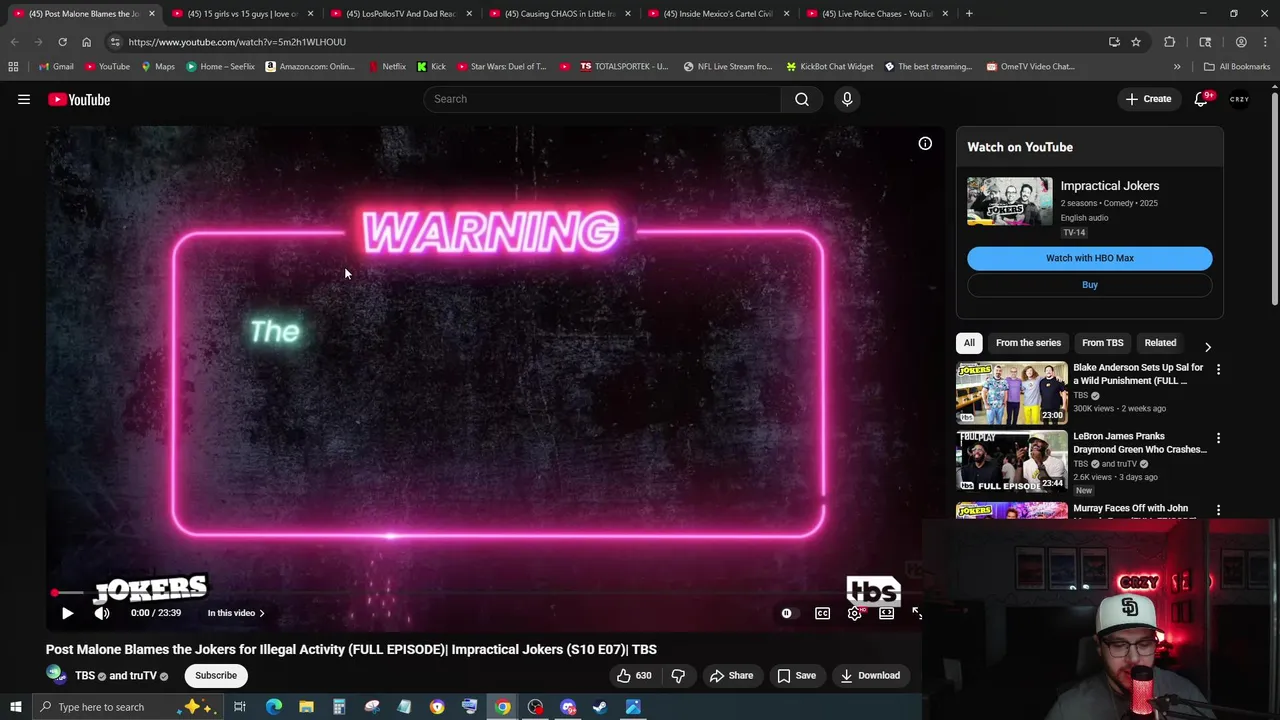Click the Watch with HBO Max button
Image resolution: width=1280 pixels, height=720 pixels.
[1089, 258]
